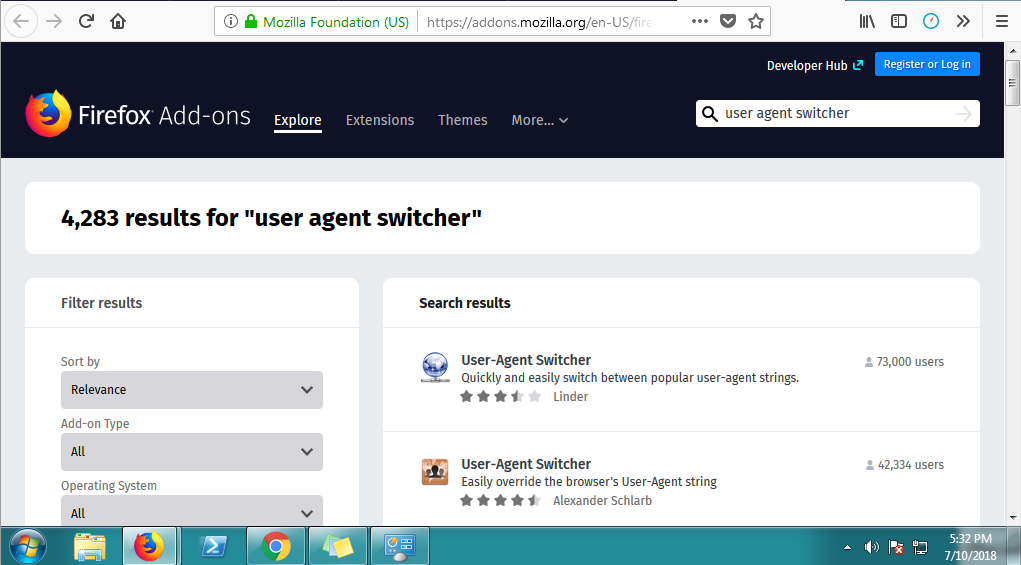This screenshot has width=1021, height=565.
Task: Switch to the Extensions tab
Action: (380, 120)
